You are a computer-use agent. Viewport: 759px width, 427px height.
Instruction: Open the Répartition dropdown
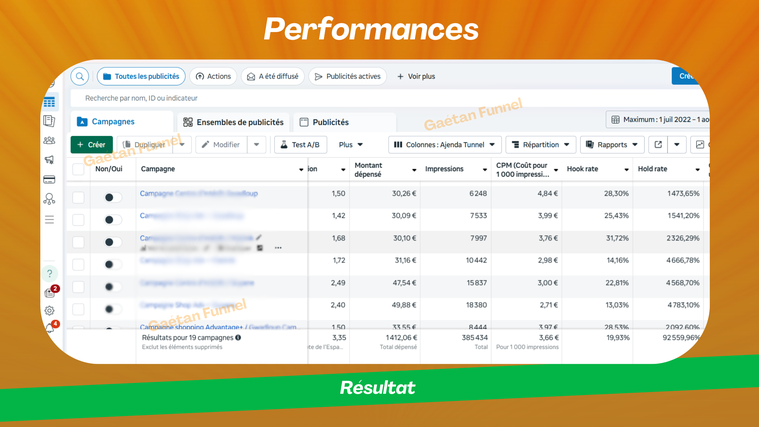pyautogui.click(x=540, y=145)
